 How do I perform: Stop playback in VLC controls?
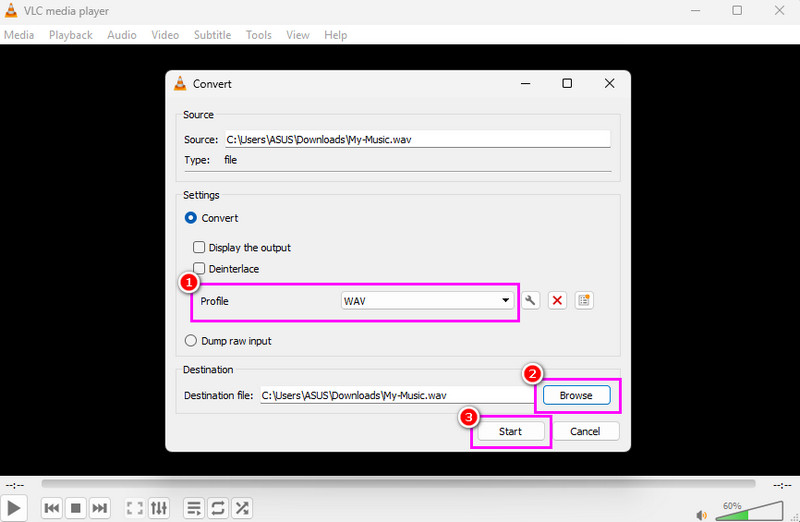[x=76, y=508]
